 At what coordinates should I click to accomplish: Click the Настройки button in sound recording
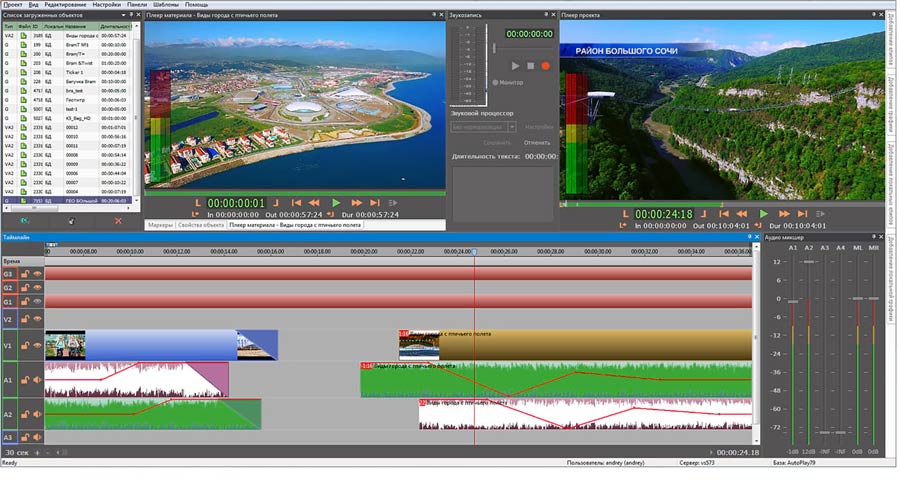click(x=538, y=127)
